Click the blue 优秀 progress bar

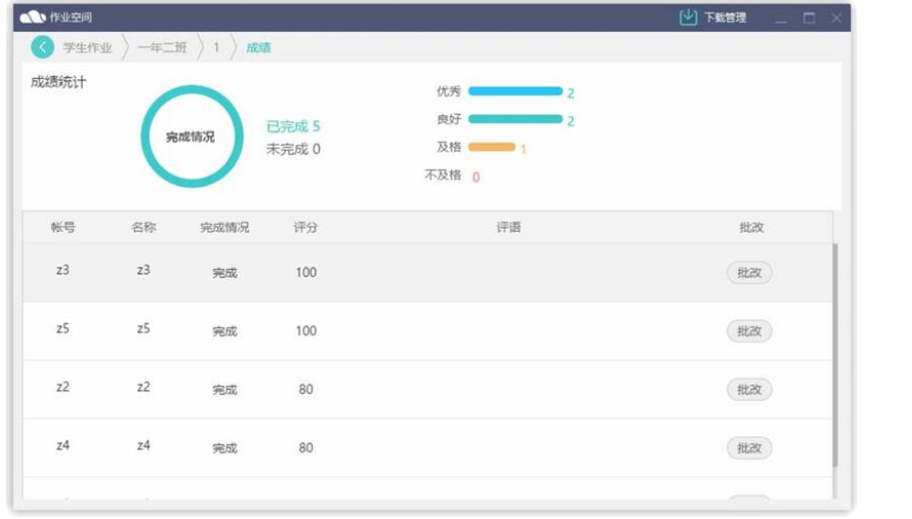(x=515, y=92)
